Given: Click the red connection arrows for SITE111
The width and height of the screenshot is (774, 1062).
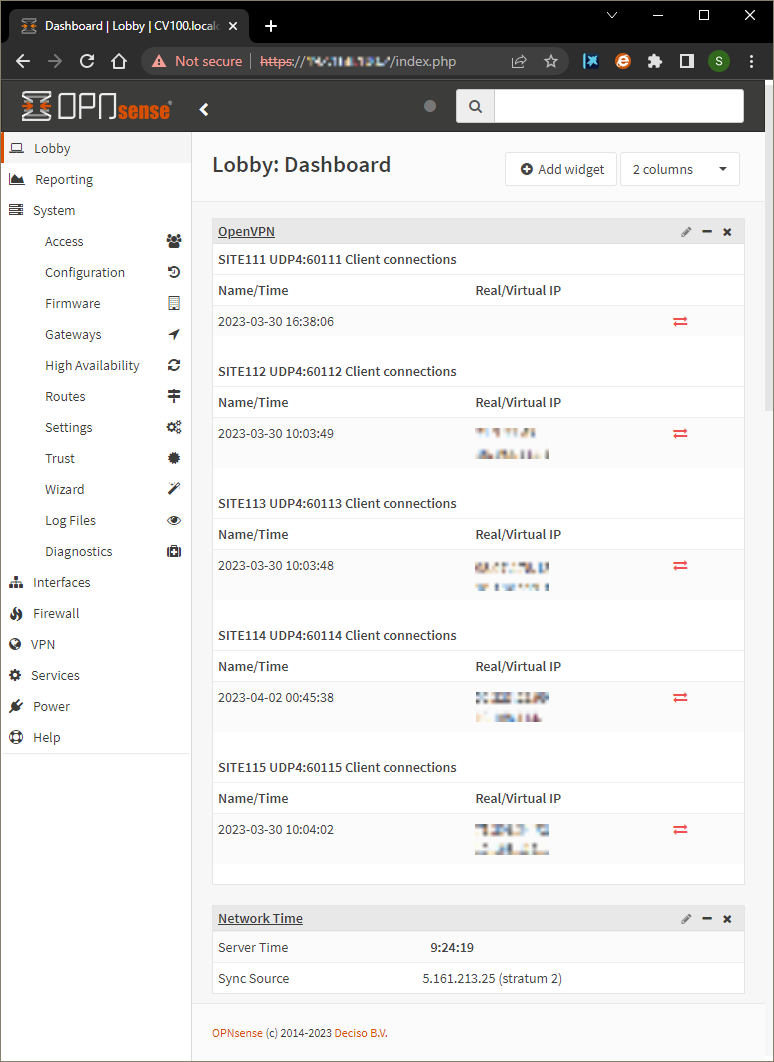Looking at the screenshot, I should (x=680, y=321).
